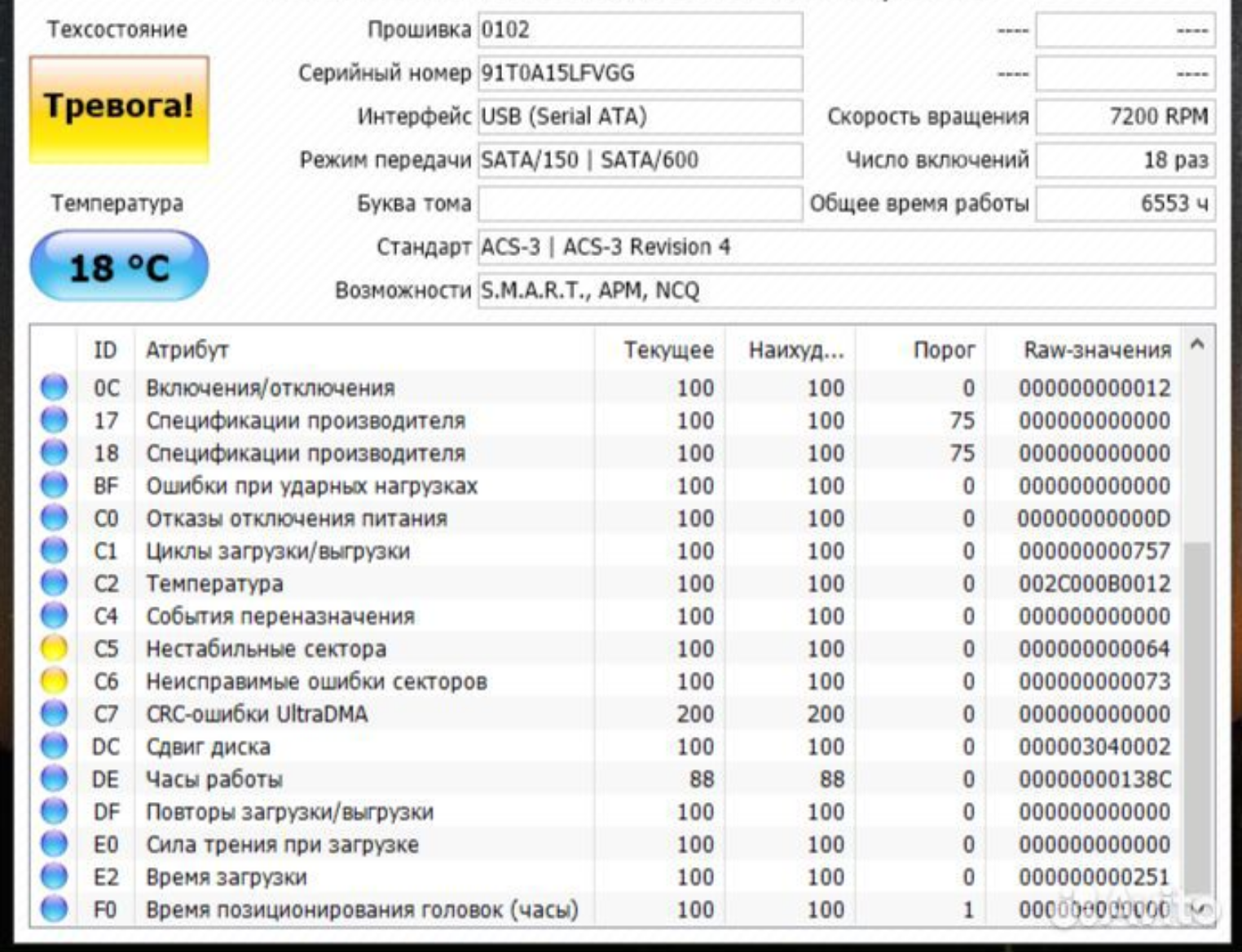Click raw value 0000000138C of Часы работы

click(1094, 779)
